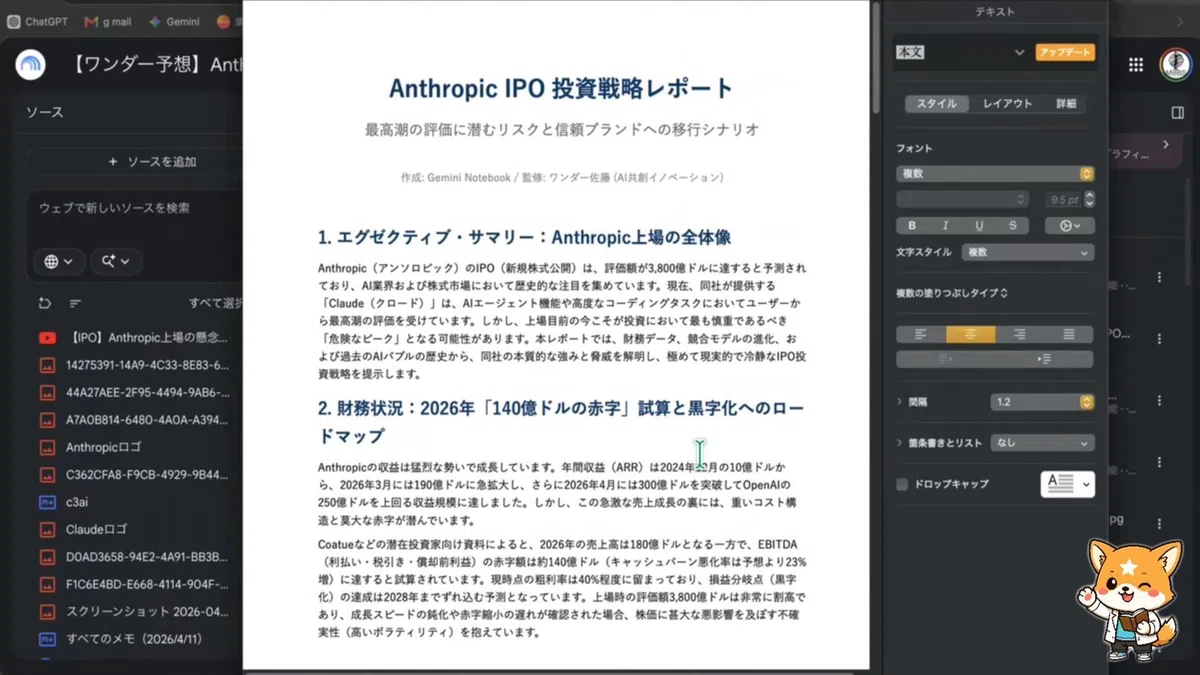This screenshot has height=675, width=1200.
Task: Click heading 1. エグゼクティブ・サマリー
Action: (524, 238)
